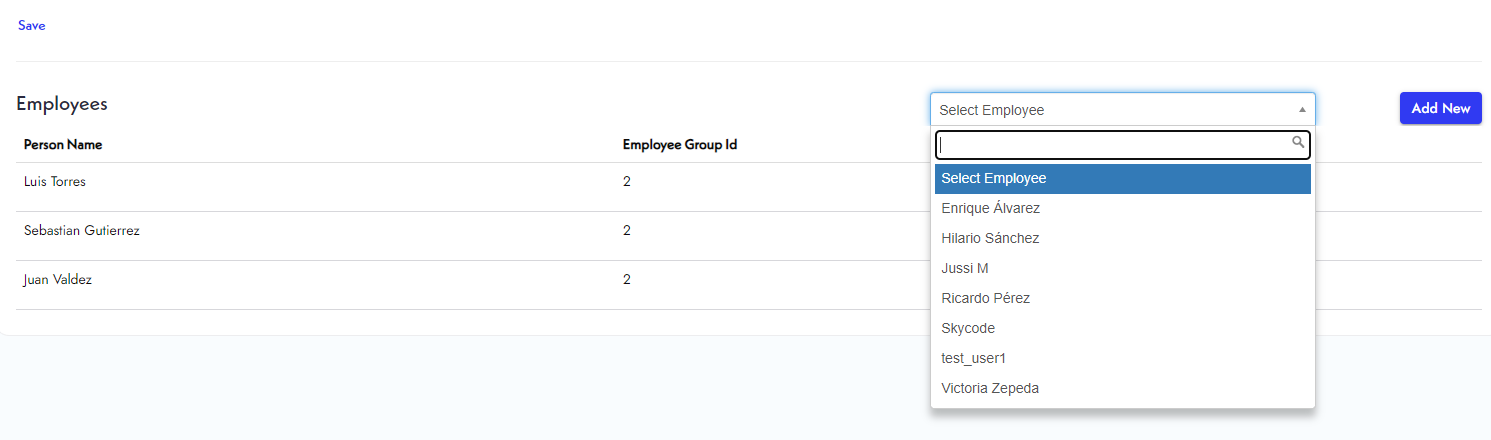Image resolution: width=1491 pixels, height=440 pixels.
Task: Select test_user1 from the dropdown
Action: pos(974,359)
